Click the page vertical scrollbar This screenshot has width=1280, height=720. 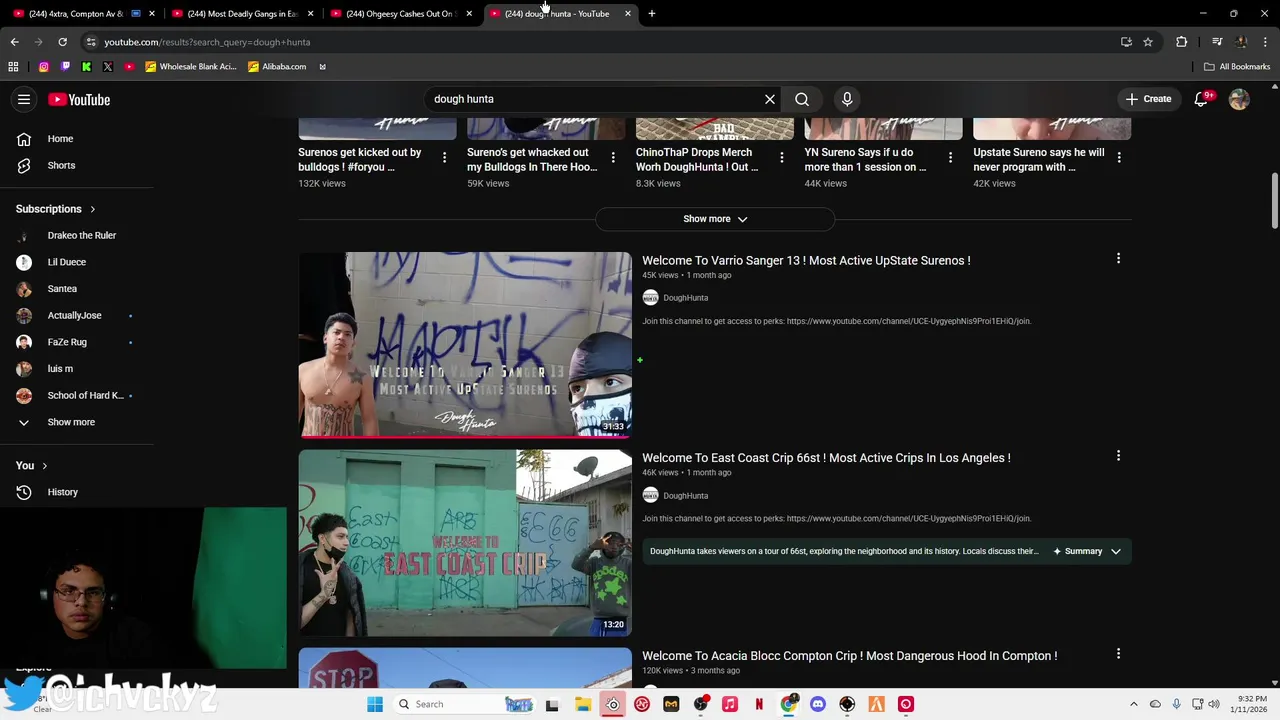[x=1274, y=200]
